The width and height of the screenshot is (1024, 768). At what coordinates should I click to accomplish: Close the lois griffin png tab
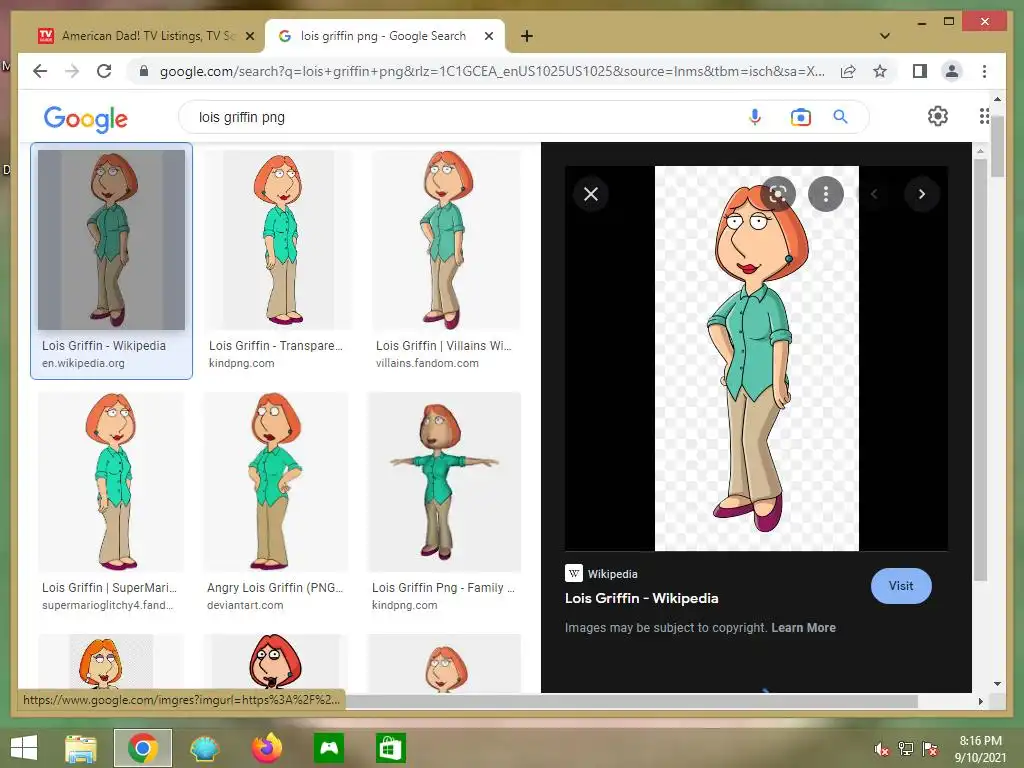point(488,36)
